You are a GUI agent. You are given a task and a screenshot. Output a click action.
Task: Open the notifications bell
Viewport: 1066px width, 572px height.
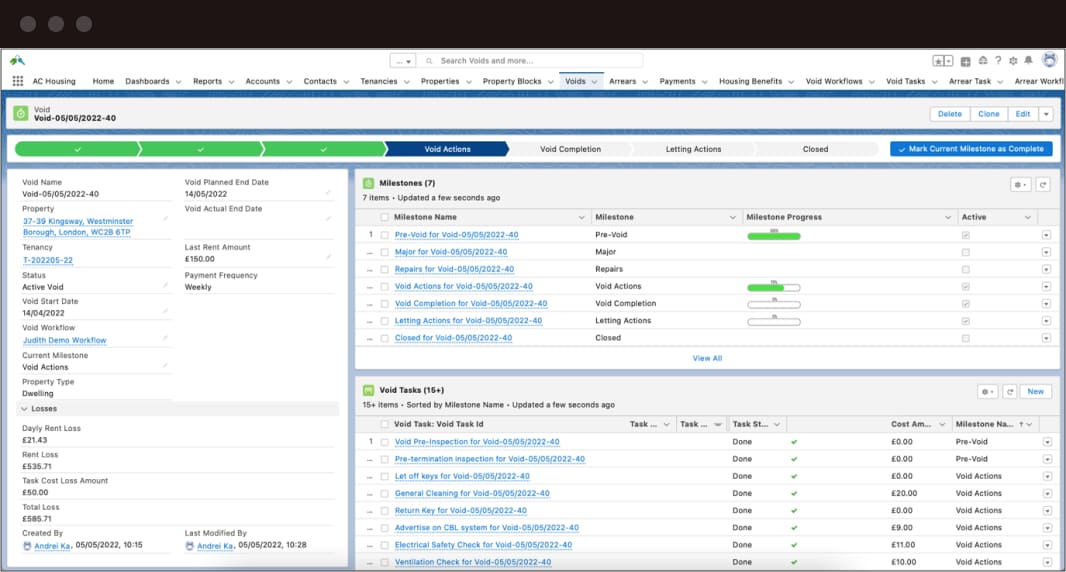click(1029, 61)
